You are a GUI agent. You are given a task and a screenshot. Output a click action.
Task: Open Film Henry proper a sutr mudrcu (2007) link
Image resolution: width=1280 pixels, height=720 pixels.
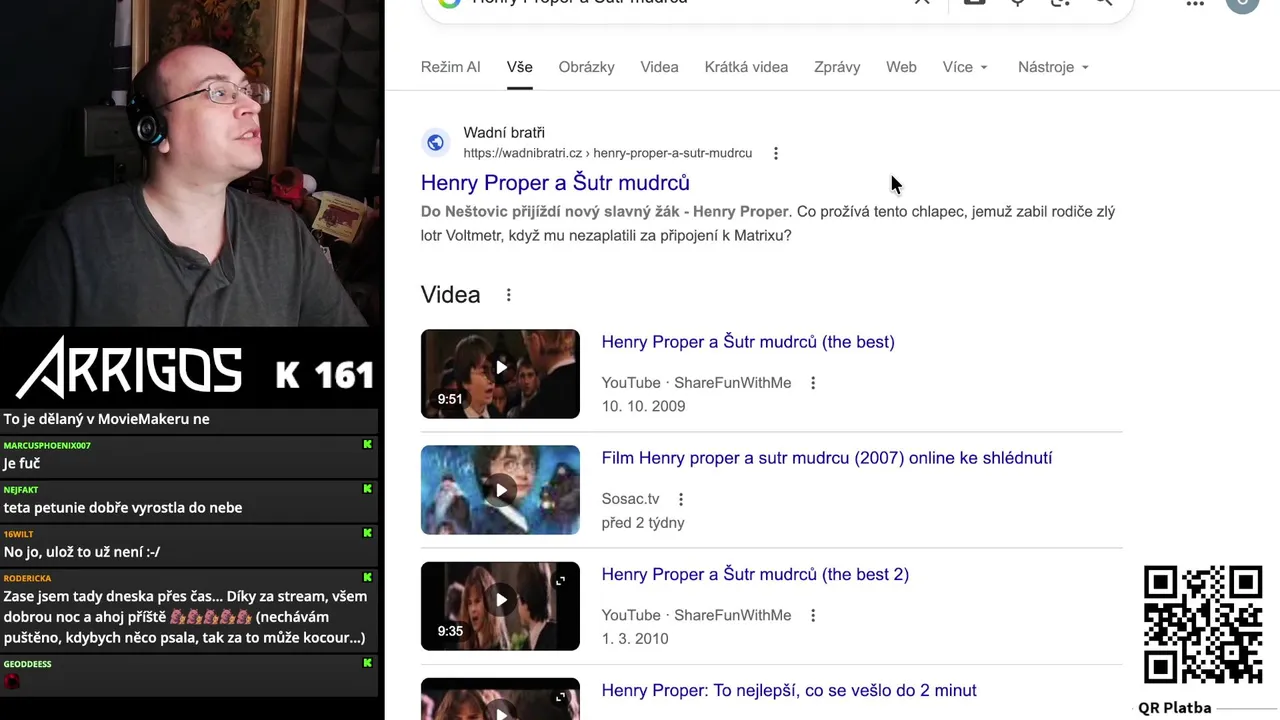coord(827,458)
